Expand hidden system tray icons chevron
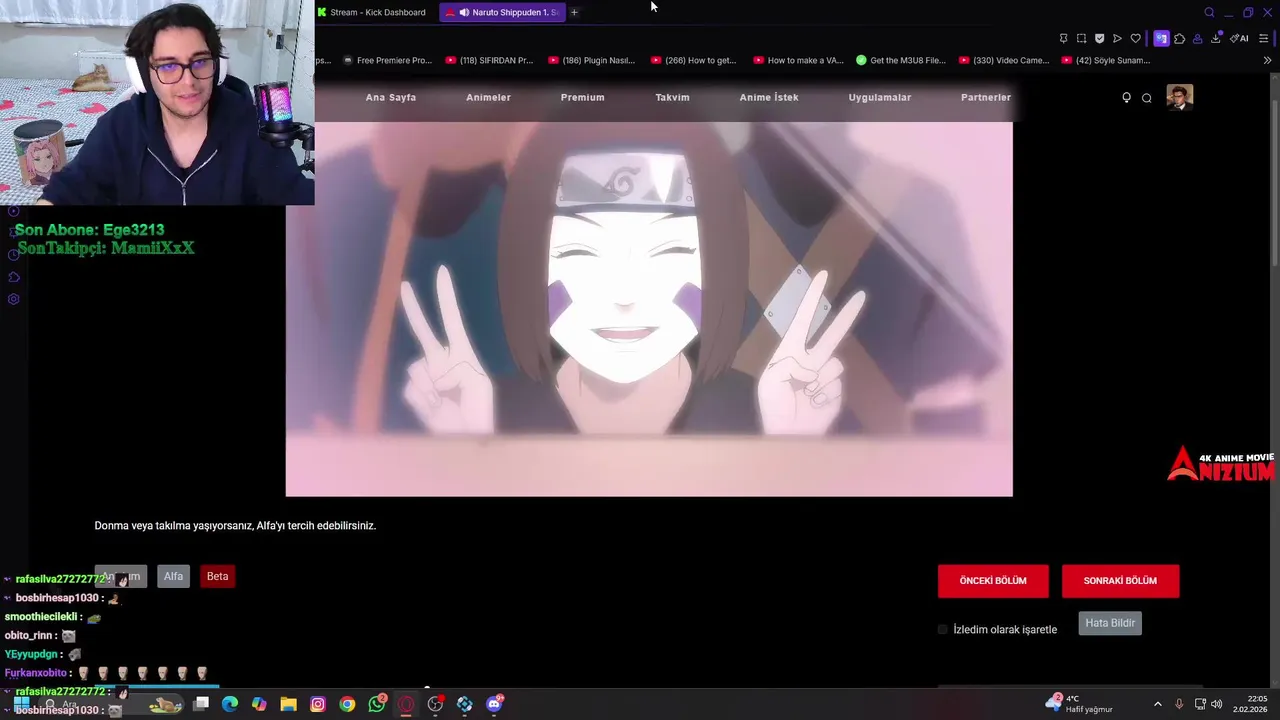This screenshot has width=1280, height=720. 1158,704
